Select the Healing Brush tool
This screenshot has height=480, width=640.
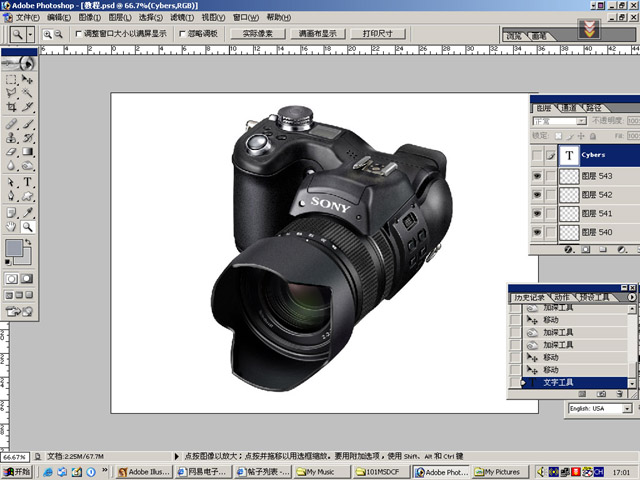click(11, 124)
